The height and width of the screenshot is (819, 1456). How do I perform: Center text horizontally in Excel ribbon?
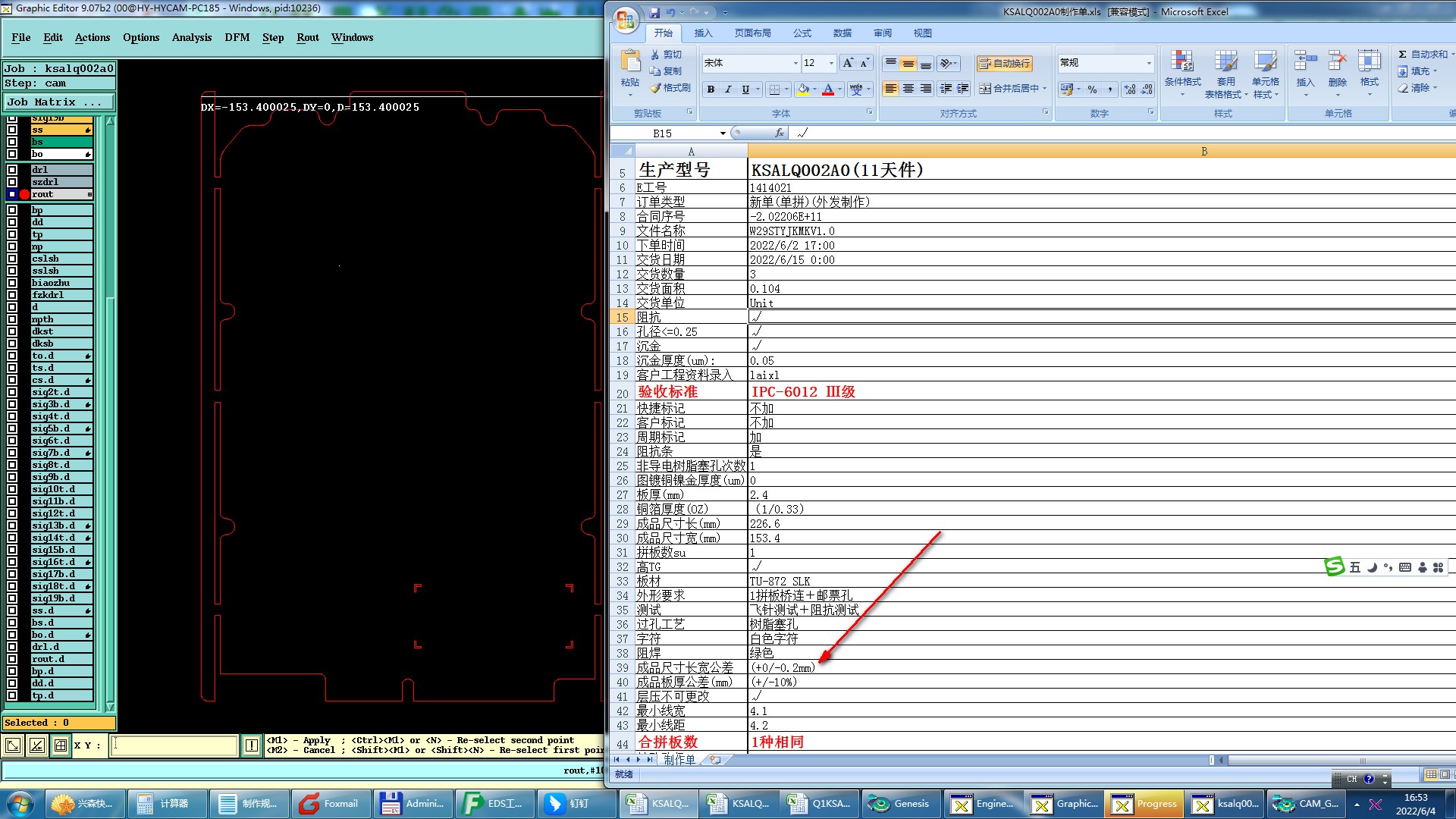[x=908, y=89]
